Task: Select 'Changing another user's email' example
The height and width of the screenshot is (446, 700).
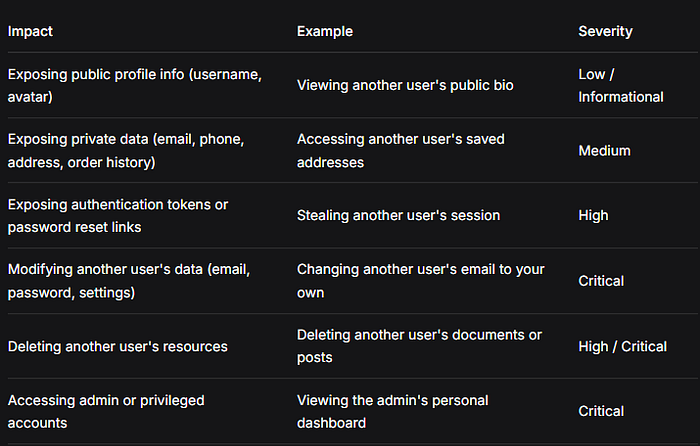Action: [x=421, y=281]
